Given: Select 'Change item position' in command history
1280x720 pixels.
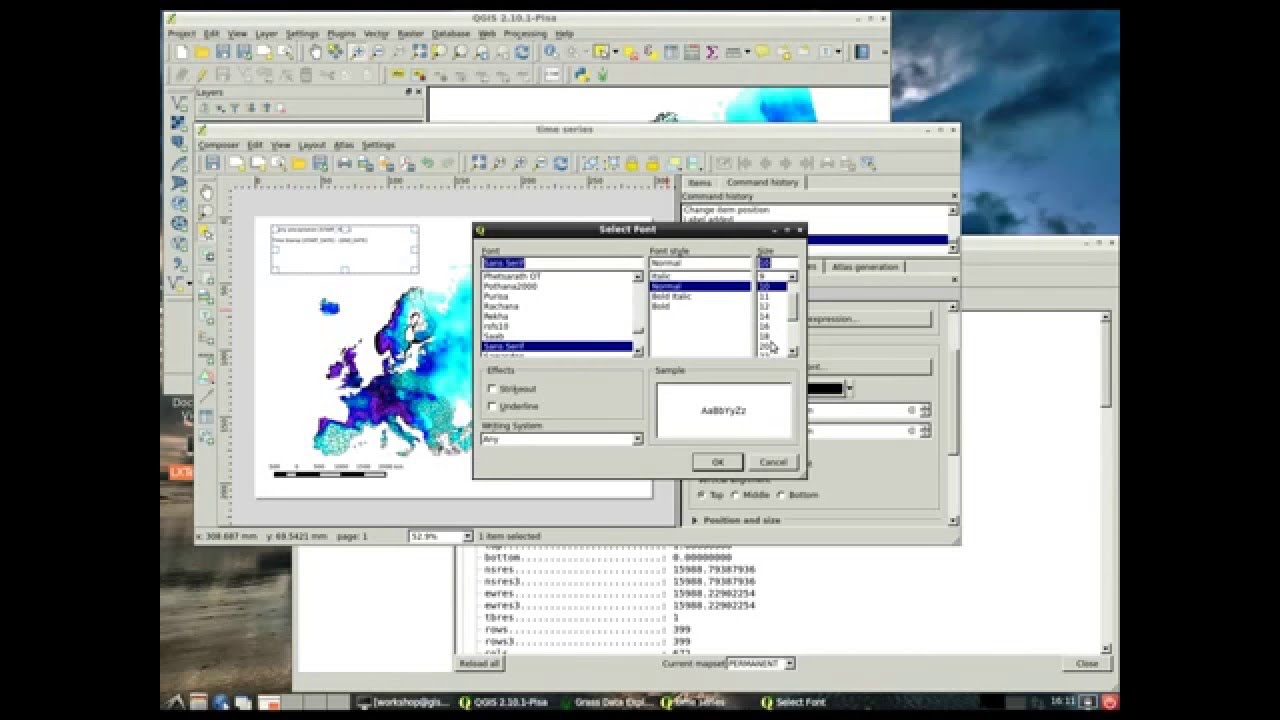Looking at the screenshot, I should [x=726, y=210].
